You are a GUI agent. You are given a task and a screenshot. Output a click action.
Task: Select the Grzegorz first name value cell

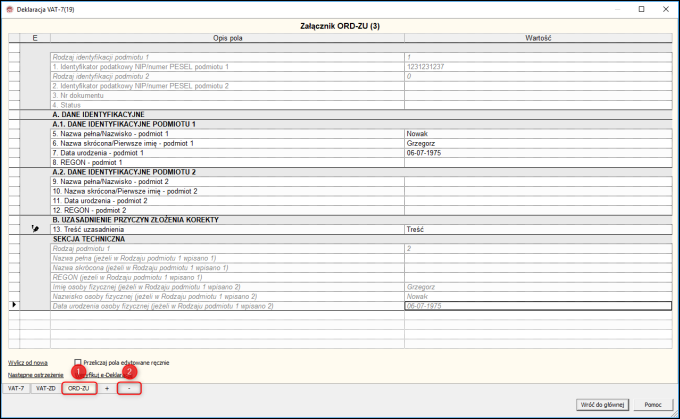click(538, 143)
